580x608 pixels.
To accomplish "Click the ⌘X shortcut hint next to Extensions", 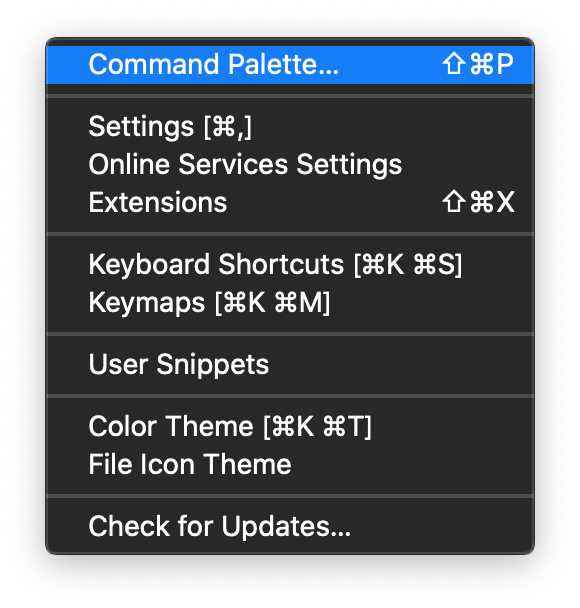I will 492,202.
